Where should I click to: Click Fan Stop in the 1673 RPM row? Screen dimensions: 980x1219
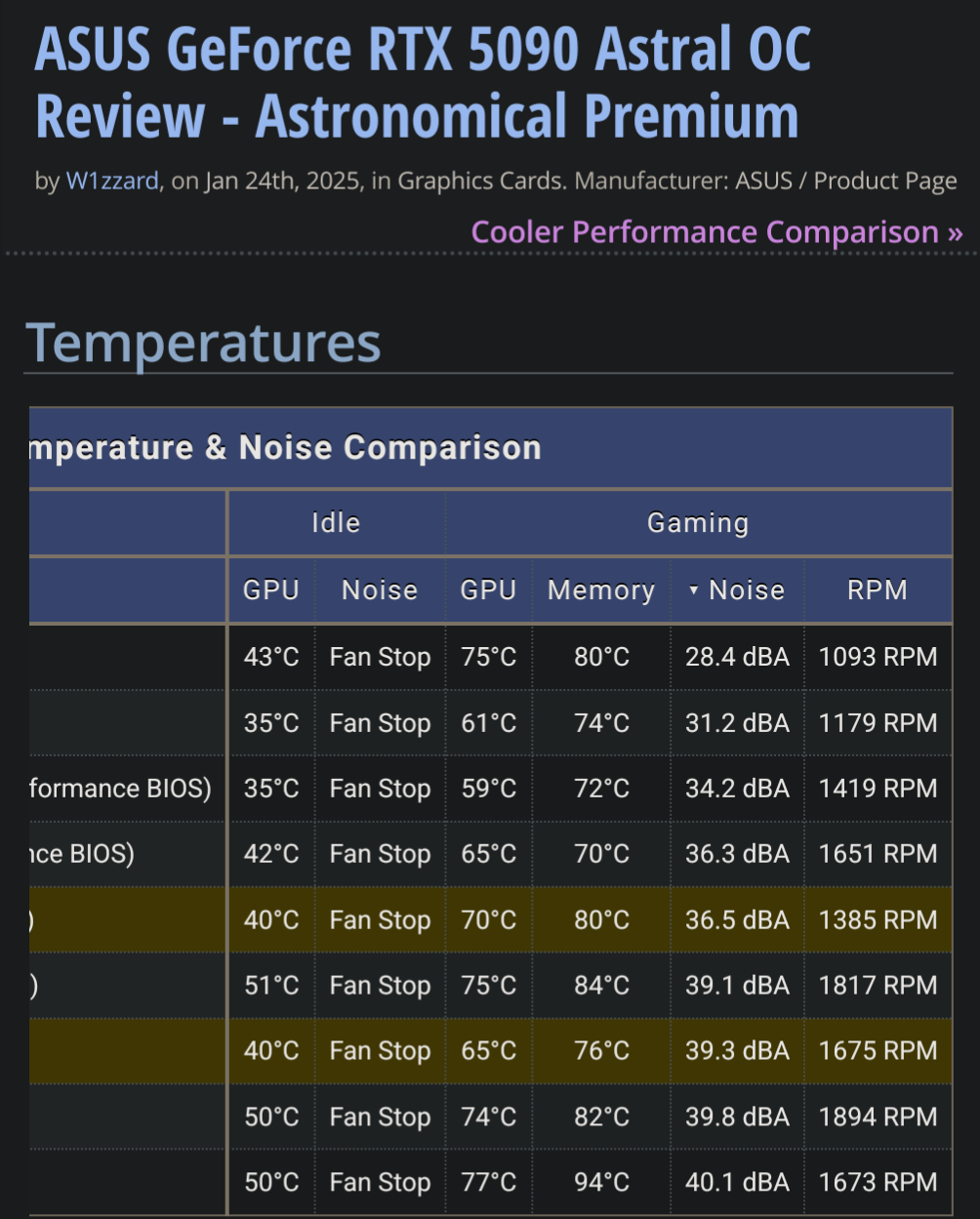point(380,1183)
